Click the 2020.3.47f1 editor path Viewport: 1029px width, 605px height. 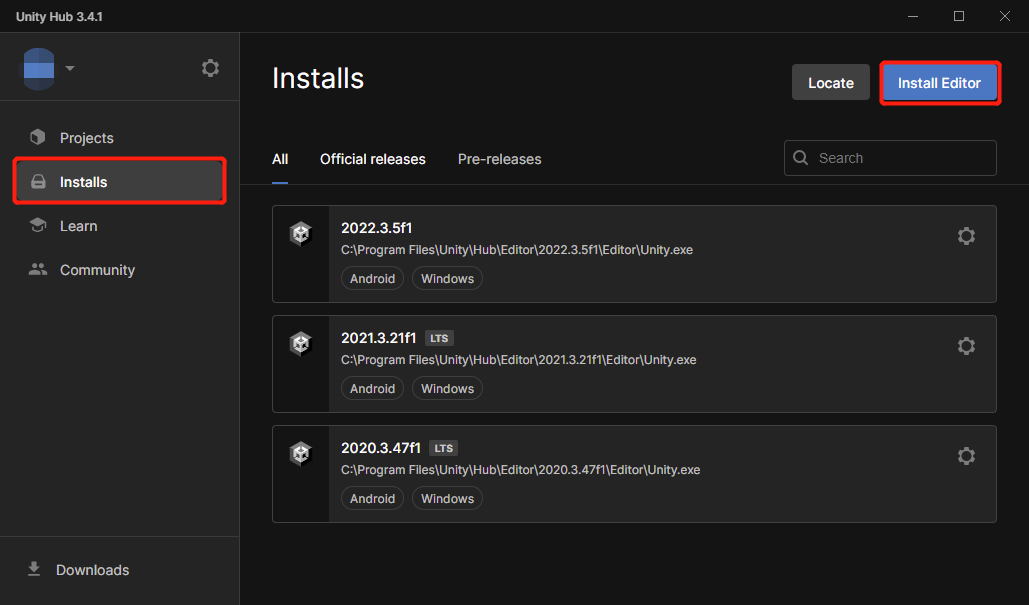(520, 470)
